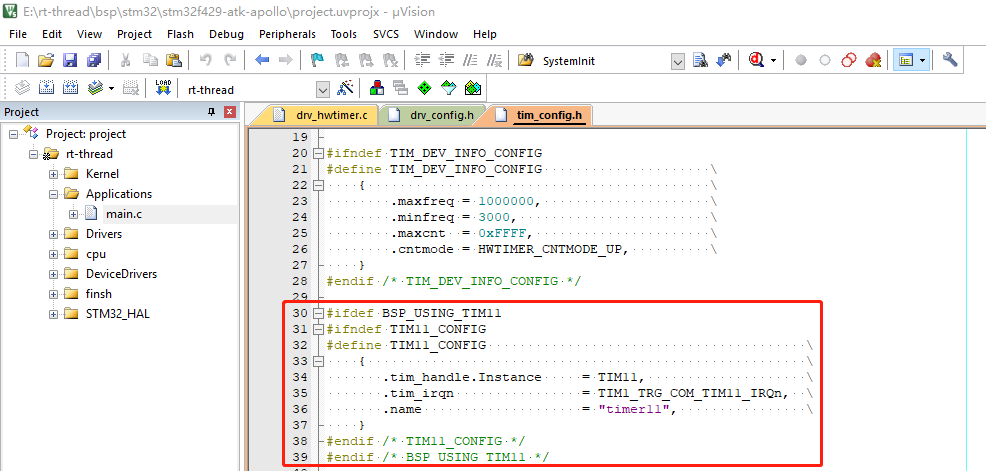Click the Build target icon
Viewport: 986px width, 471px height.
point(45,88)
